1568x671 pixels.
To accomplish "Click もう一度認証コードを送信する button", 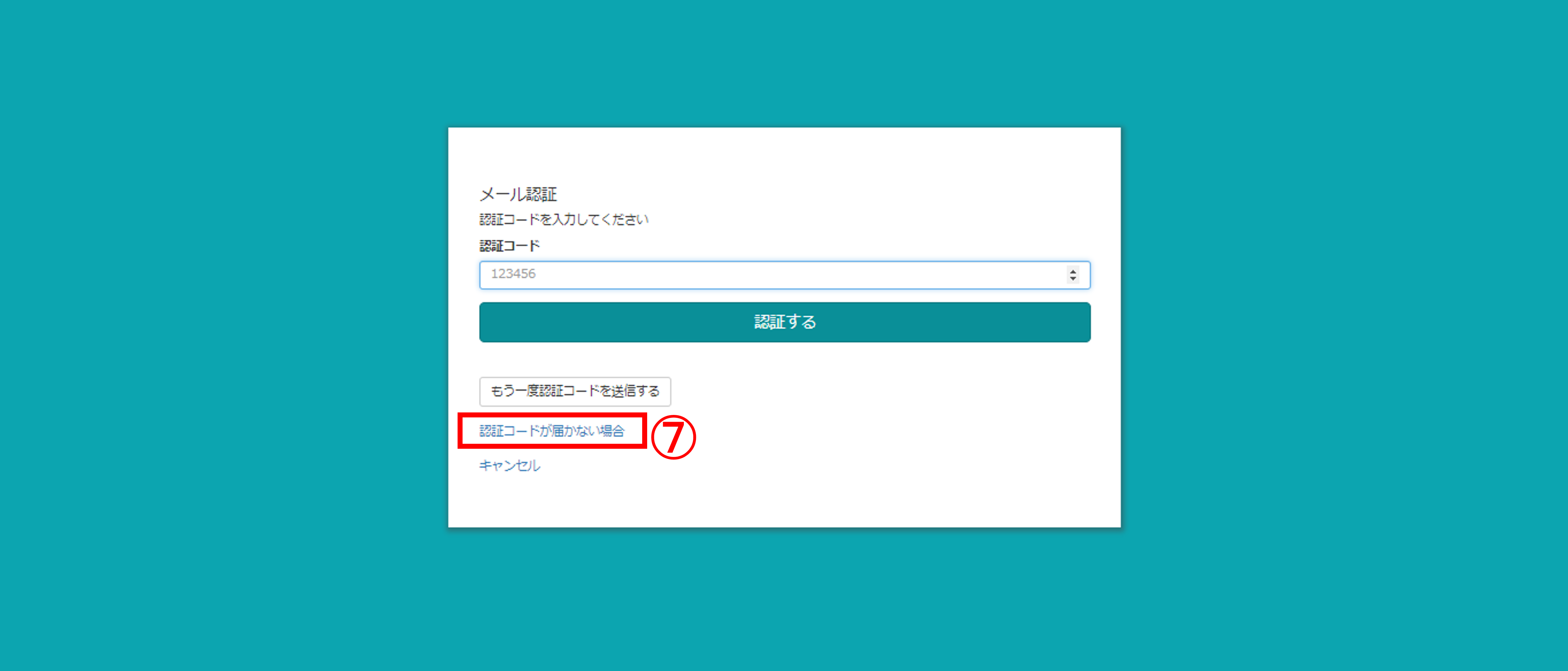I will pyautogui.click(x=574, y=391).
